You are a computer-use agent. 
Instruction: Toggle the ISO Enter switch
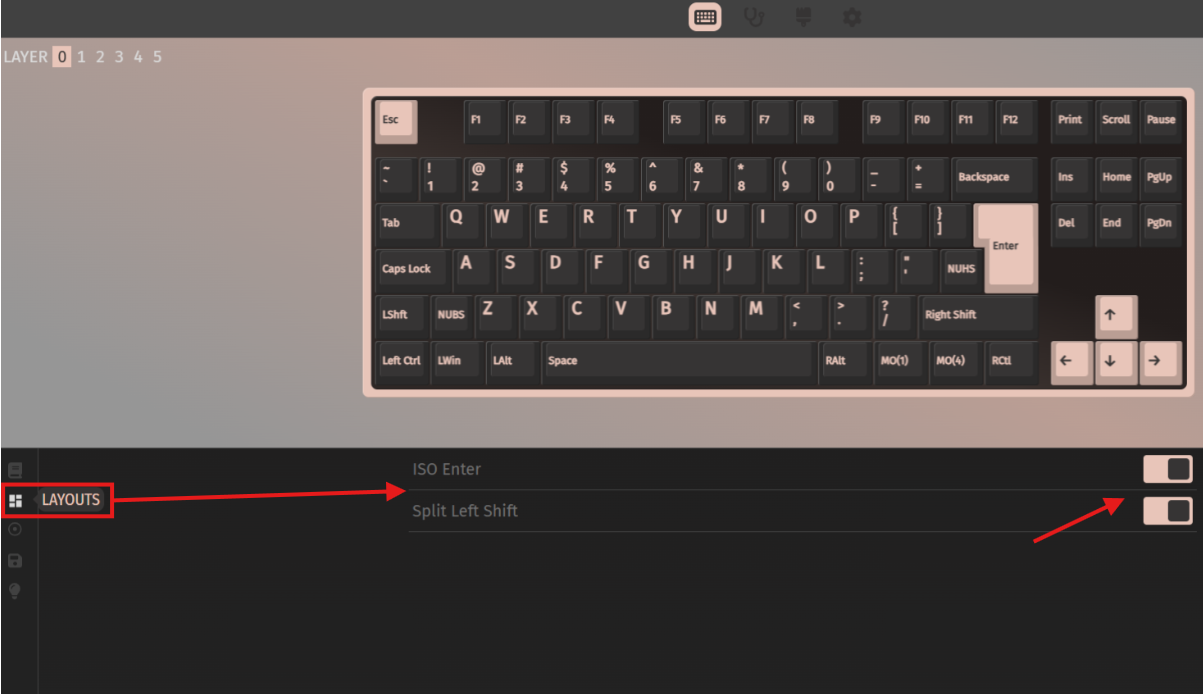(1168, 469)
